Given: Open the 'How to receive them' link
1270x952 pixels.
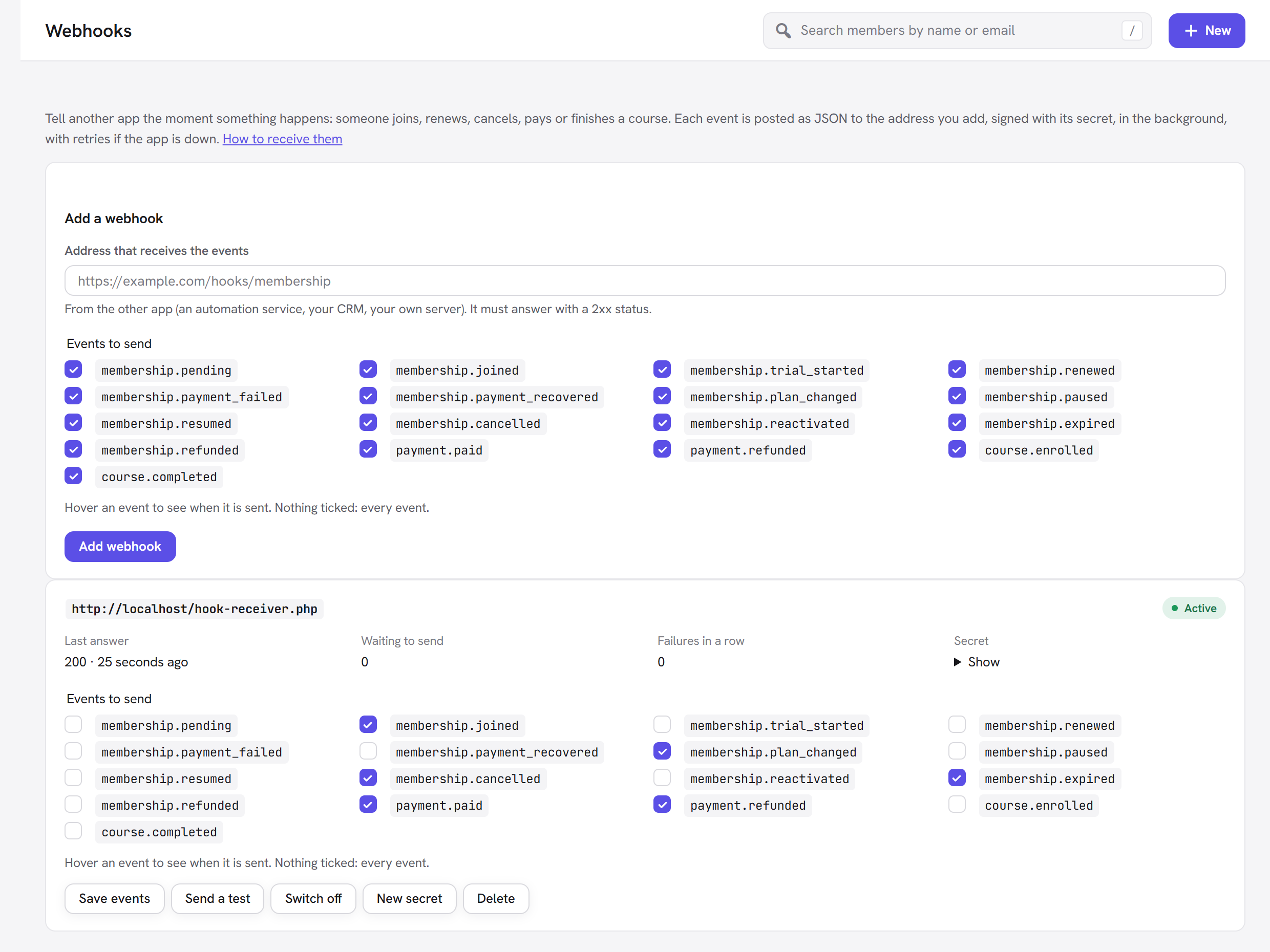Looking at the screenshot, I should (x=282, y=139).
